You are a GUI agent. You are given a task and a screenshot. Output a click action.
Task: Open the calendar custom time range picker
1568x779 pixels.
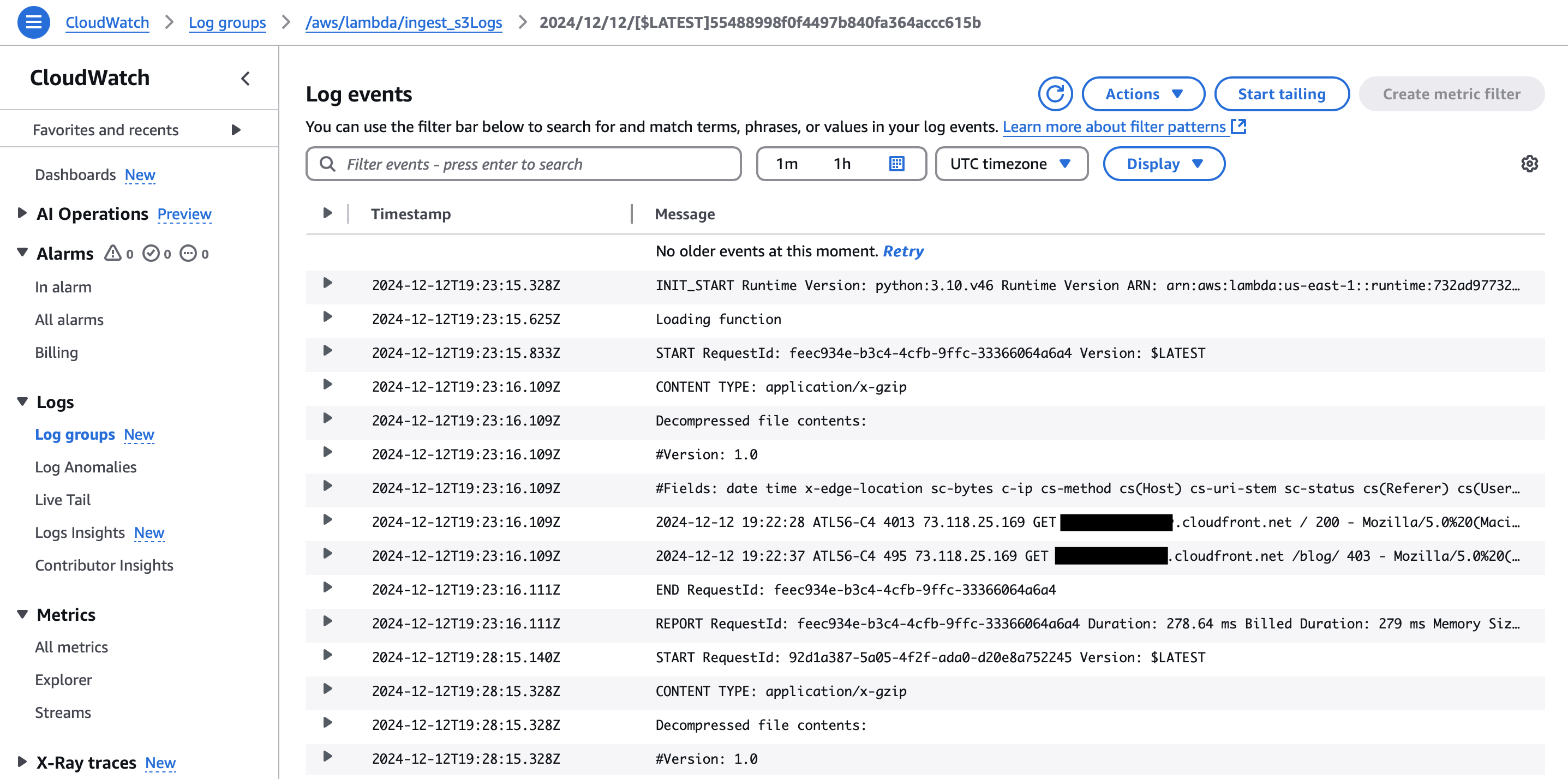click(x=896, y=164)
